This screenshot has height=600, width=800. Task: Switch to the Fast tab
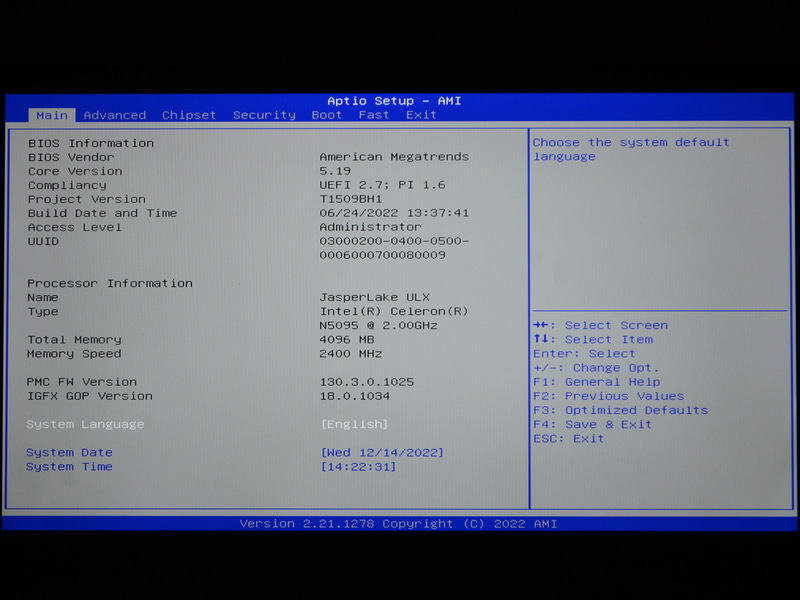[x=373, y=115]
